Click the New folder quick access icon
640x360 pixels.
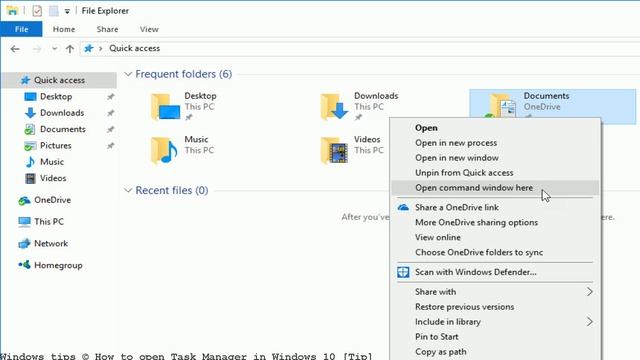coord(53,11)
